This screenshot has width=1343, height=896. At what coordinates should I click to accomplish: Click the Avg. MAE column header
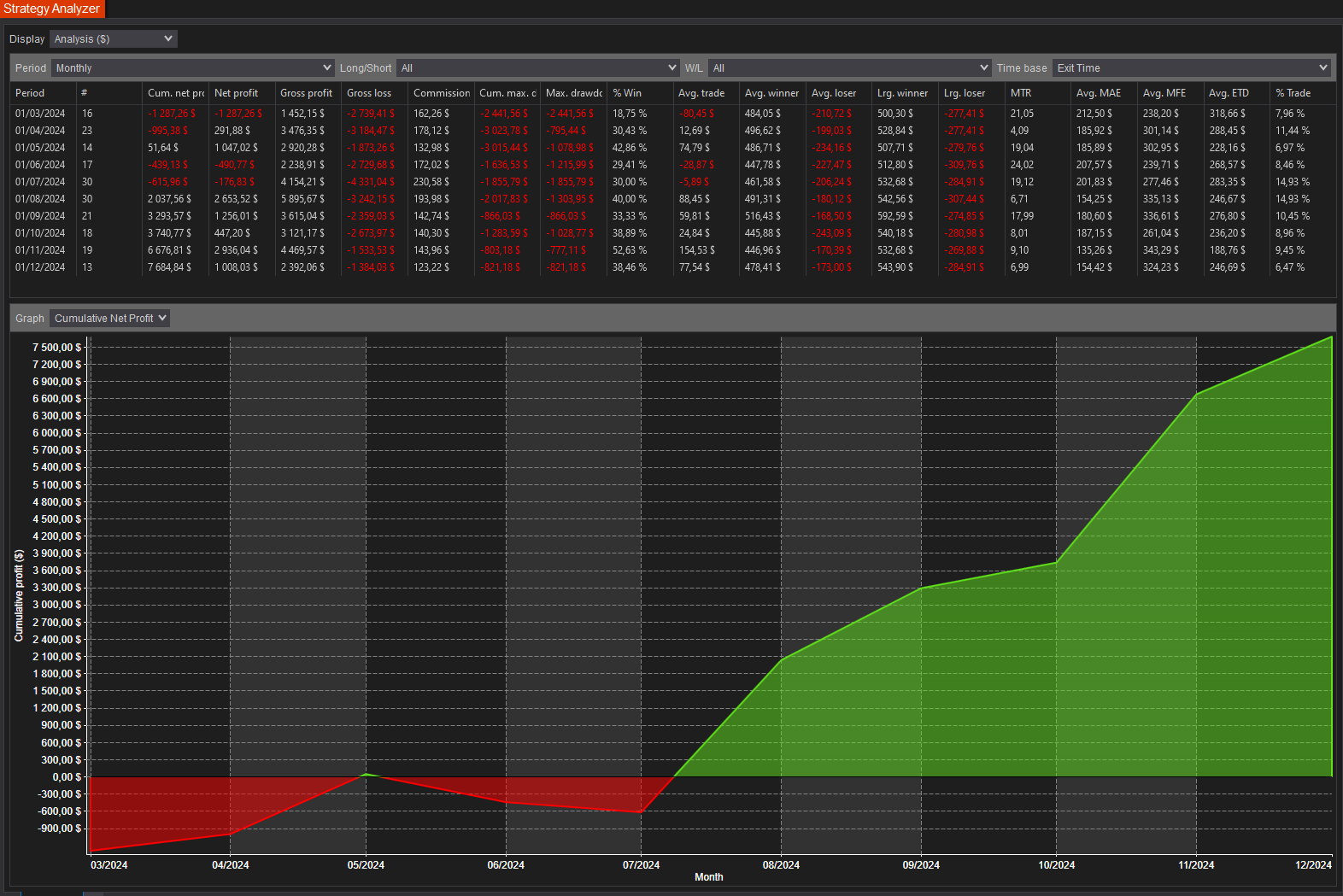click(x=1104, y=93)
